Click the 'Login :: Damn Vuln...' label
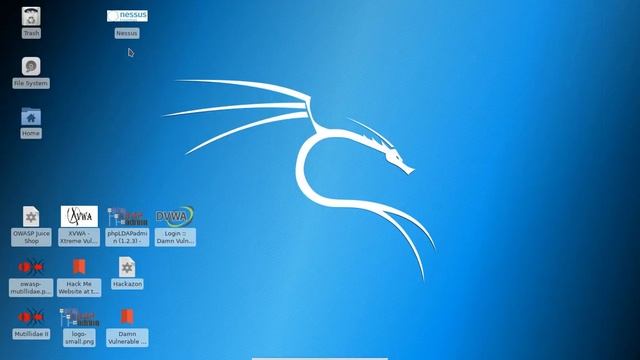This screenshot has width=640, height=360. [175, 237]
